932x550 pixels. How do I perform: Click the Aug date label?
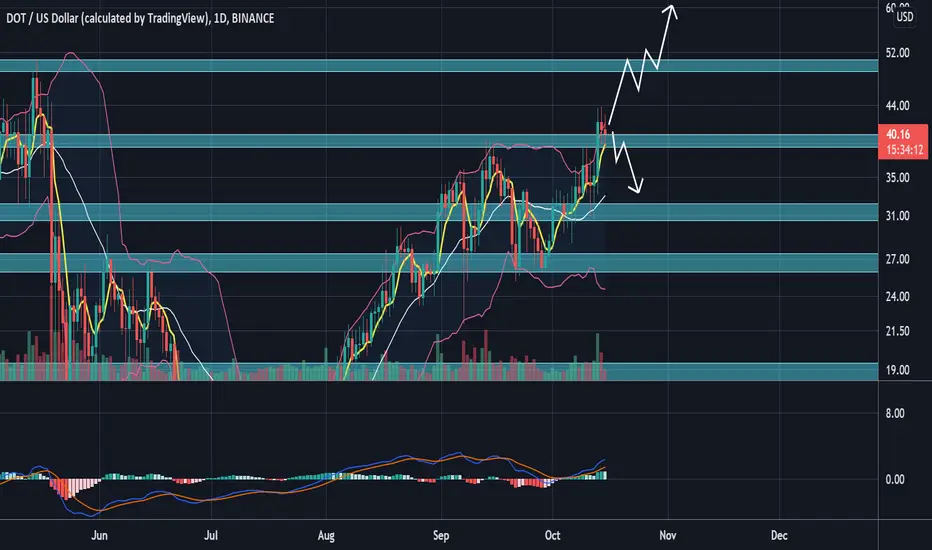[326, 536]
